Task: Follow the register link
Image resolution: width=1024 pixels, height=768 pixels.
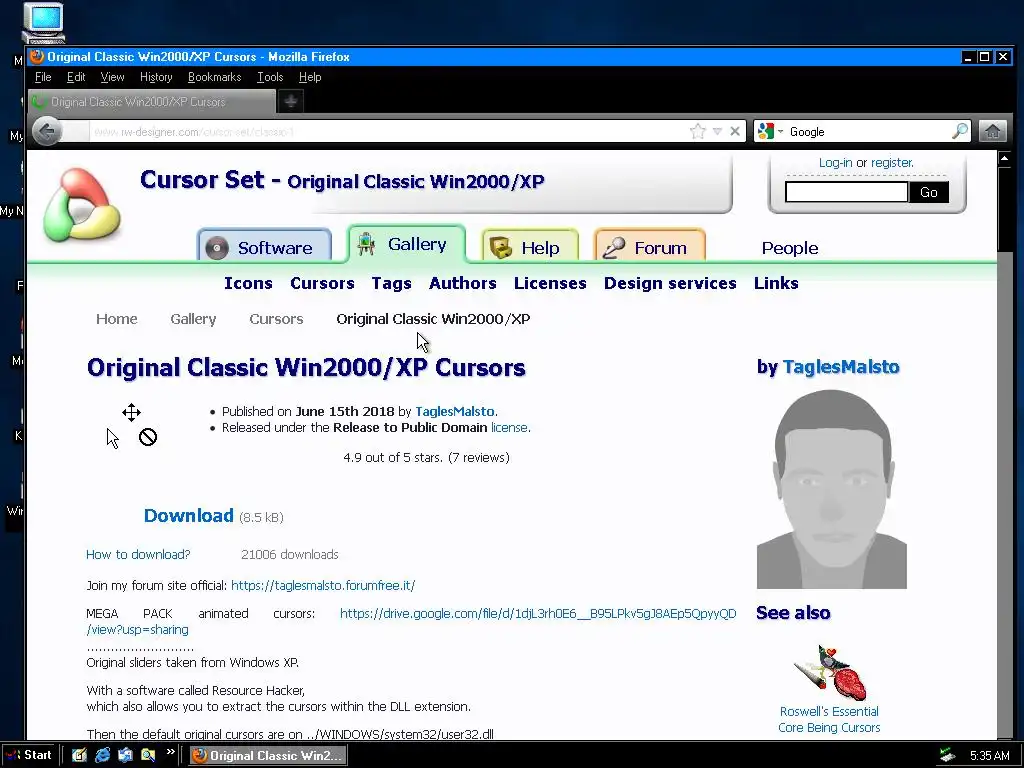Action: point(892,163)
